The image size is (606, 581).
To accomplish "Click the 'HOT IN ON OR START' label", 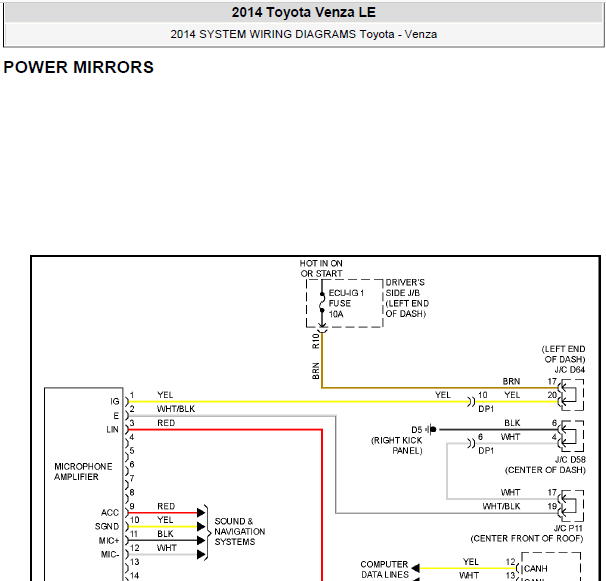I will pos(321,268).
